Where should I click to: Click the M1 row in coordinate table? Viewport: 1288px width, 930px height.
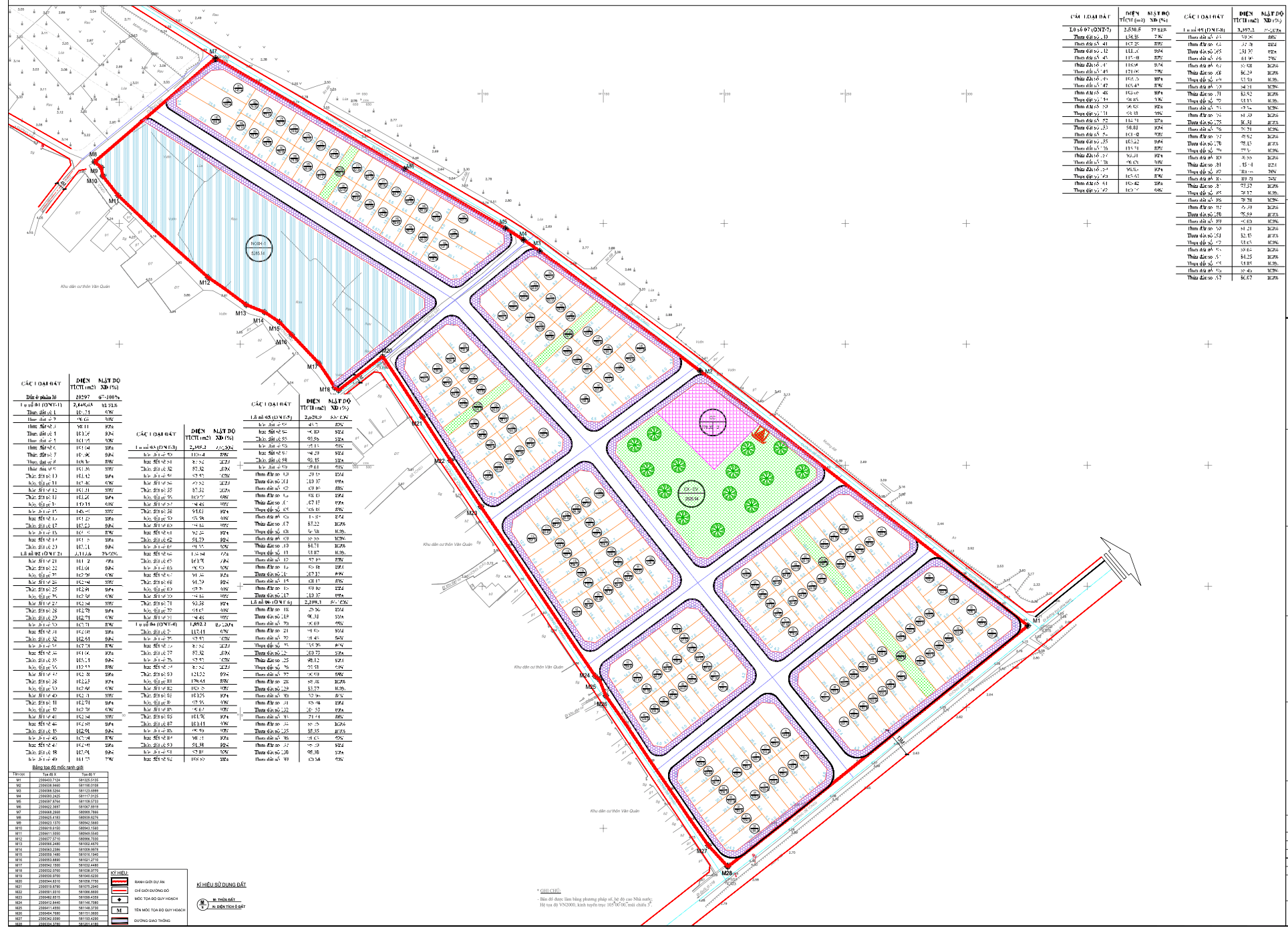(58, 780)
